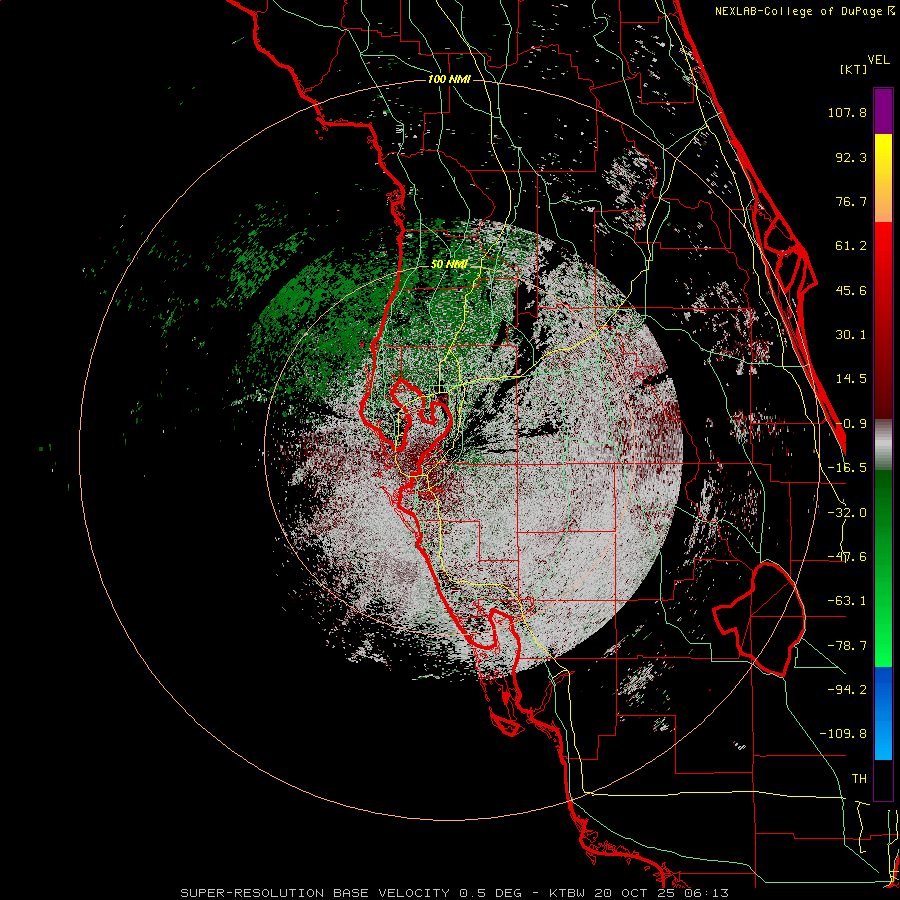Select the 76.7 scale value
Screen dimensions: 900x900
click(x=851, y=201)
